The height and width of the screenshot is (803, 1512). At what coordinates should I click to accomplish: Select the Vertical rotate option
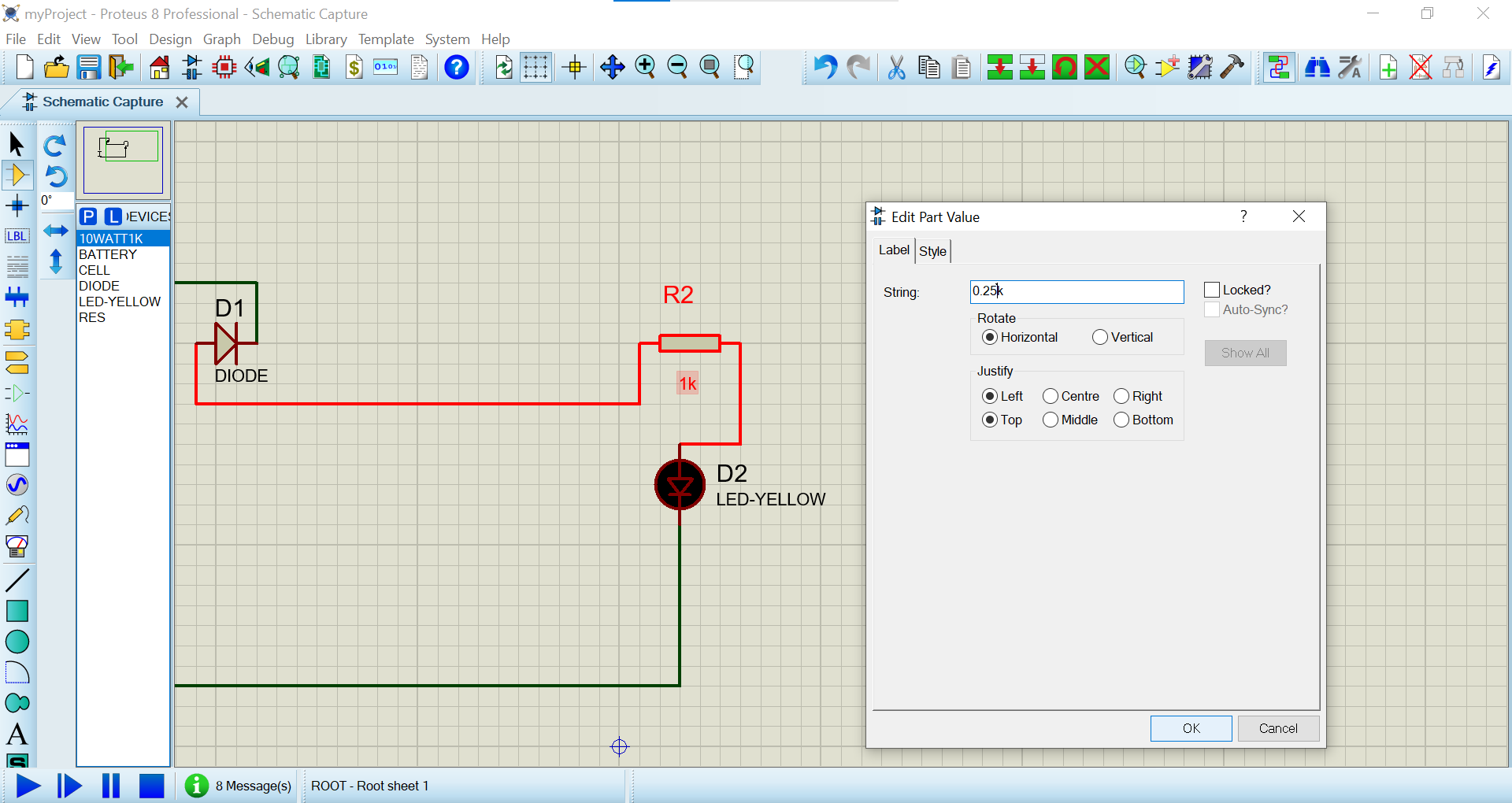[x=1100, y=337]
